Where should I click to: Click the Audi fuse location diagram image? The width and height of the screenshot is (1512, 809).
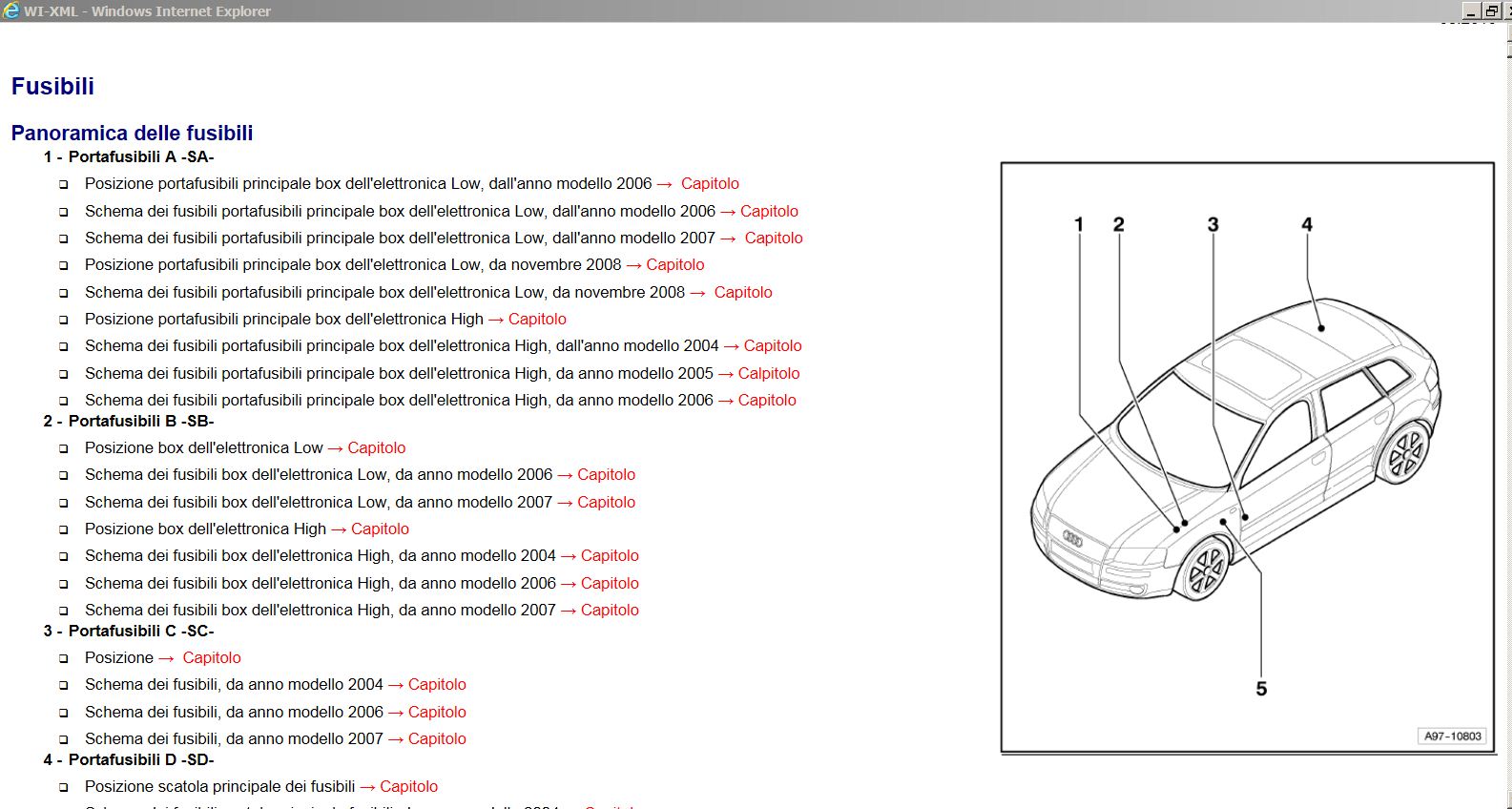[1248, 457]
